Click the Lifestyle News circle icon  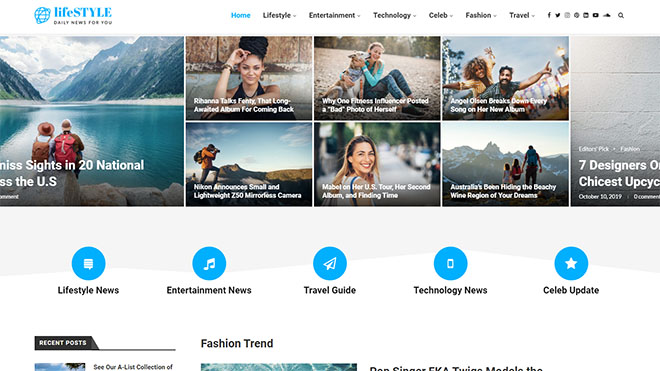click(88, 263)
